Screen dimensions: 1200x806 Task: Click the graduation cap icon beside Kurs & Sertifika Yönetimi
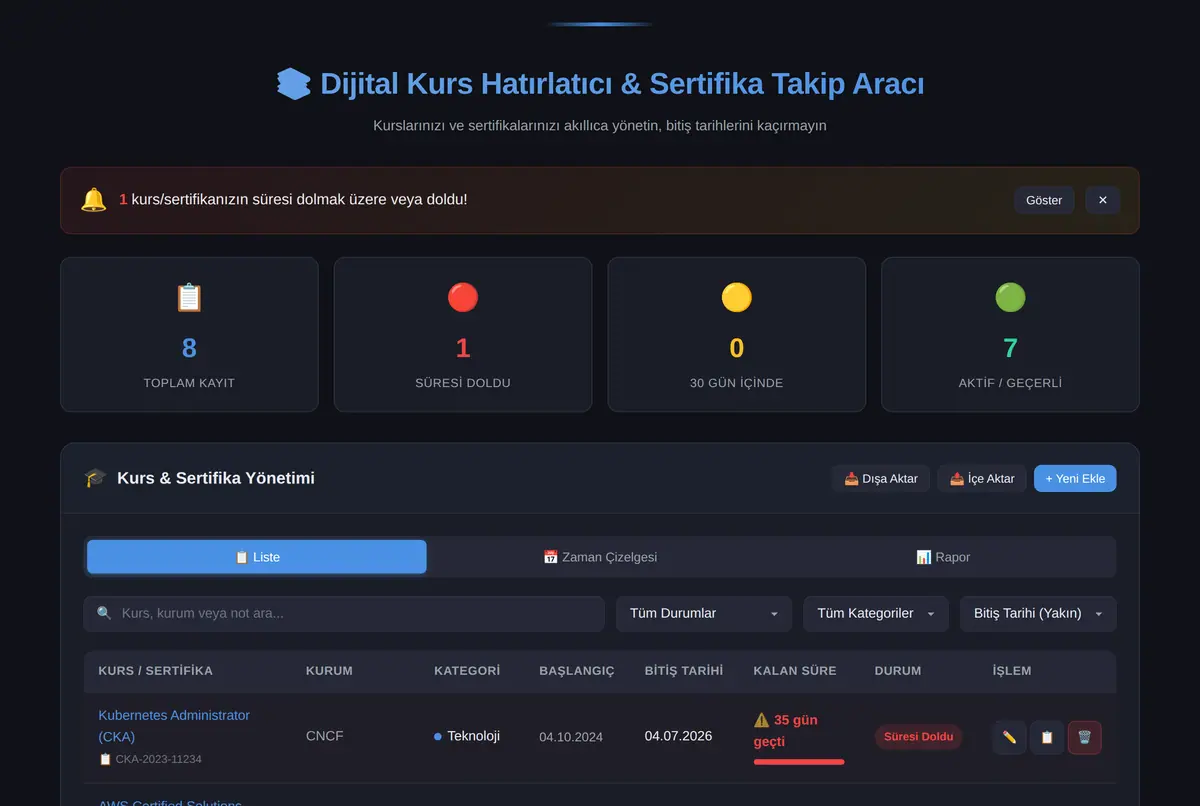(95, 478)
